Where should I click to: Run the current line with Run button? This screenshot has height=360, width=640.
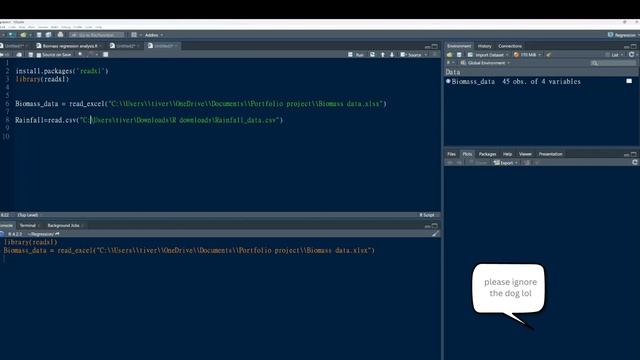click(356, 55)
